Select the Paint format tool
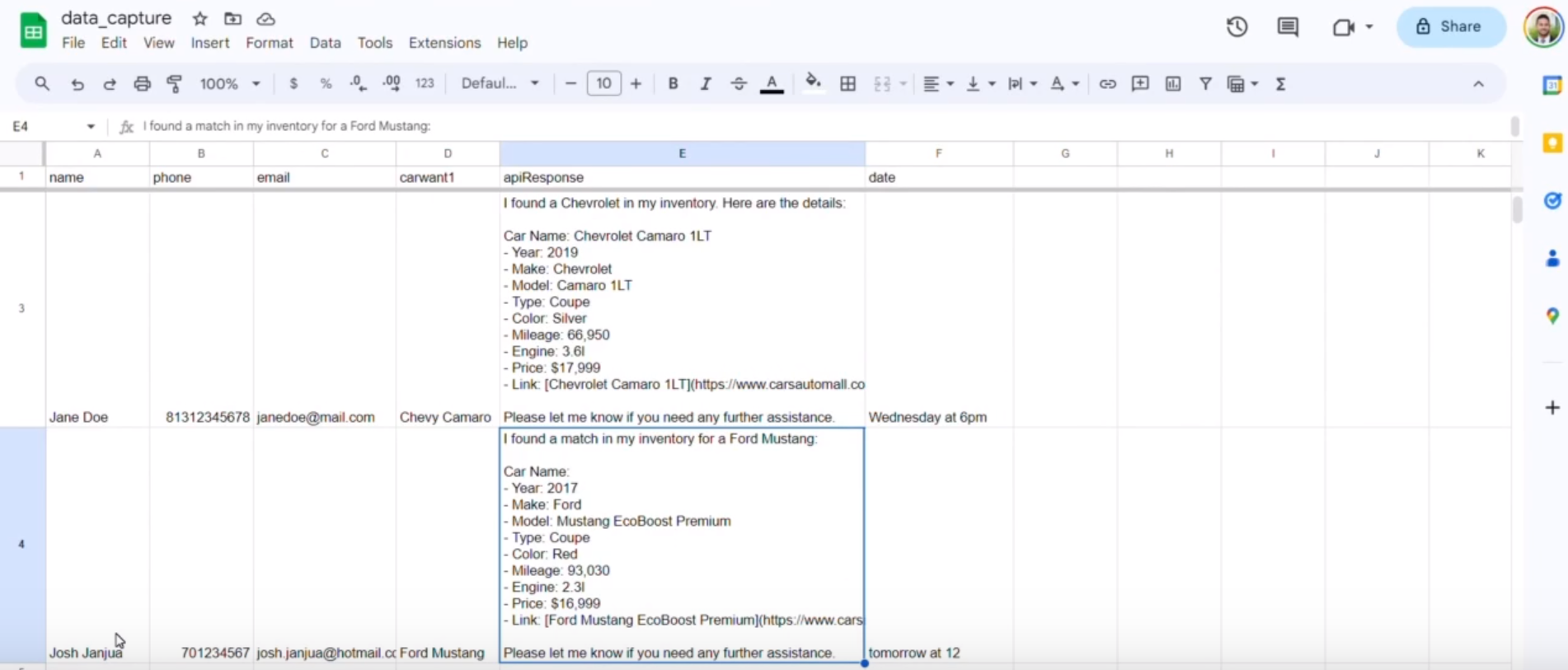This screenshot has height=670, width=1568. [175, 84]
